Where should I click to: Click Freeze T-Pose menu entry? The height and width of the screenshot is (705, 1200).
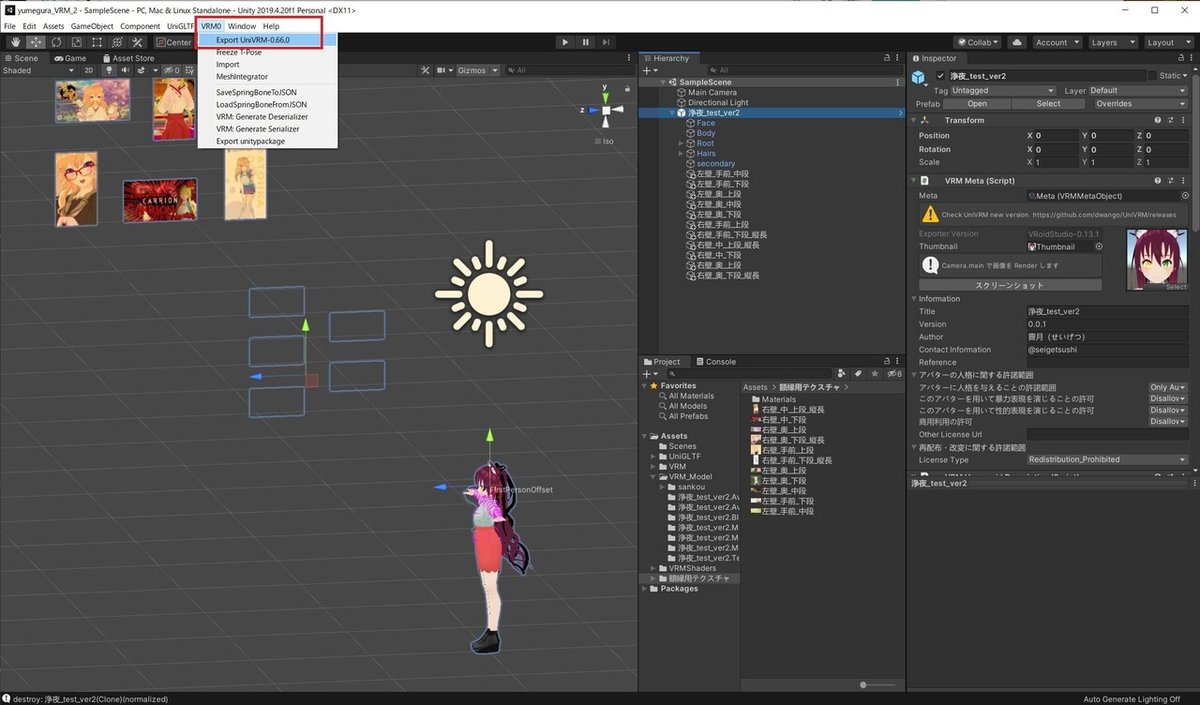(238, 52)
